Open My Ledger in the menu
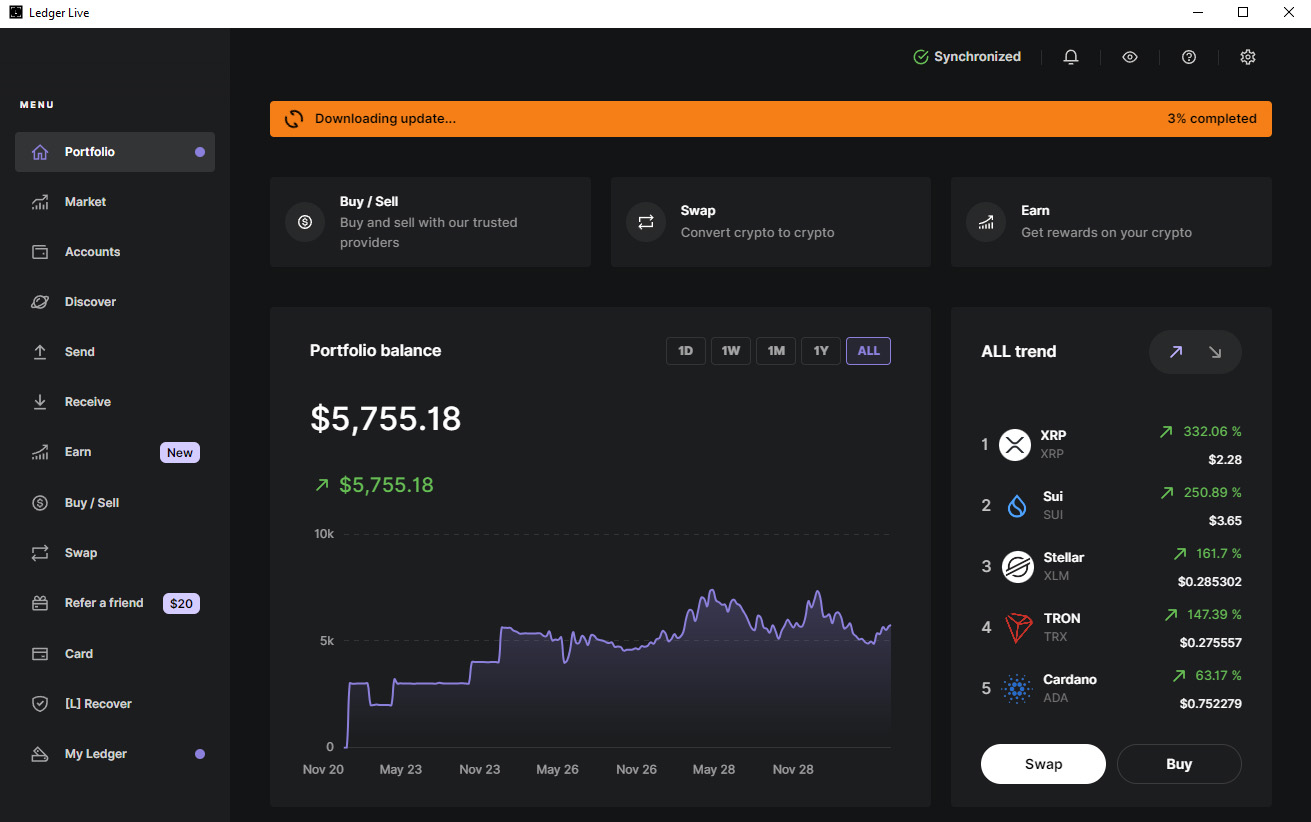Viewport: 1311px width, 822px height. [115, 754]
